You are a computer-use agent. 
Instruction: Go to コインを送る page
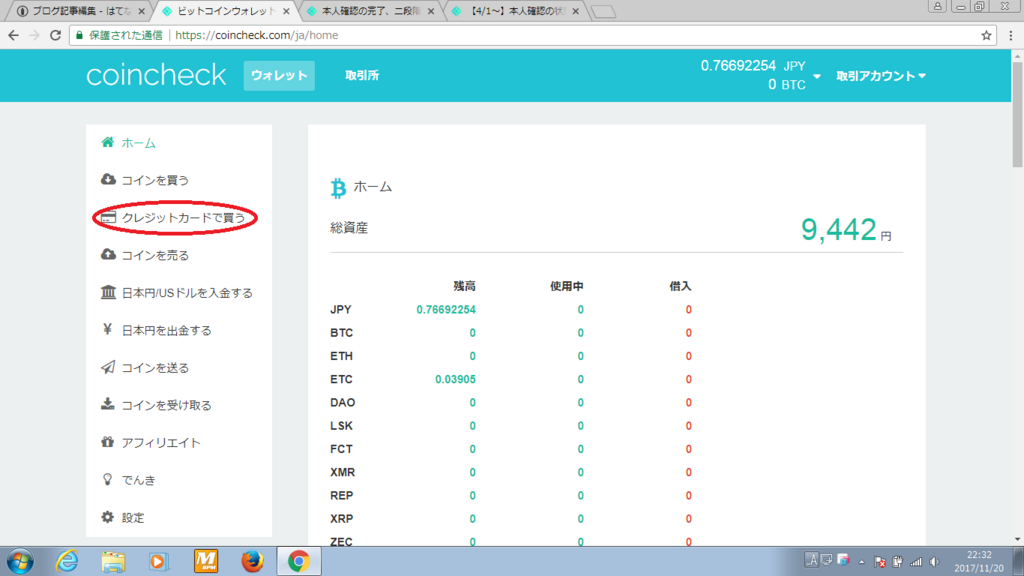click(x=155, y=368)
